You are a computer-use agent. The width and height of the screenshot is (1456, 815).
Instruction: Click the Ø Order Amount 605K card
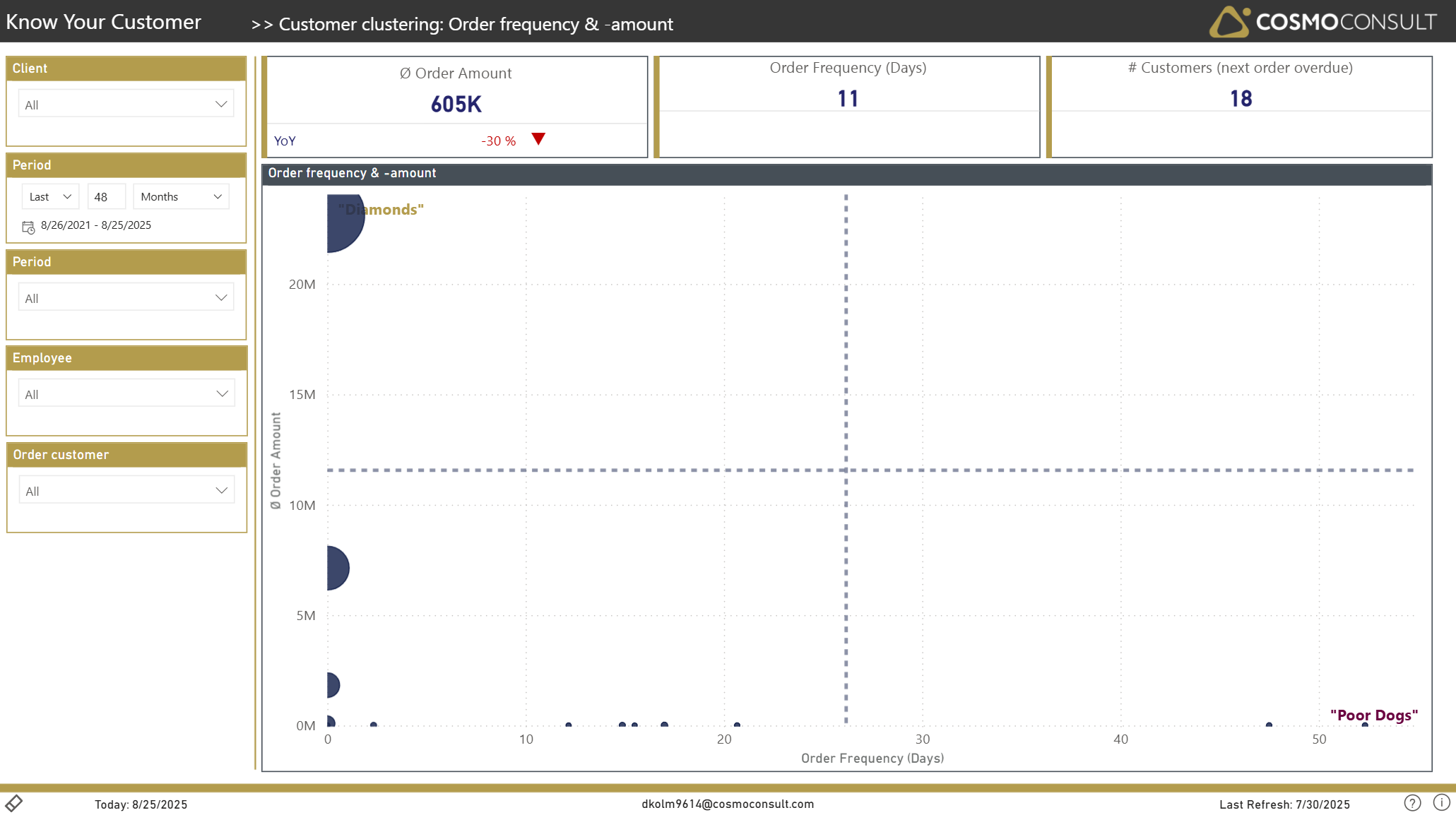(x=456, y=104)
